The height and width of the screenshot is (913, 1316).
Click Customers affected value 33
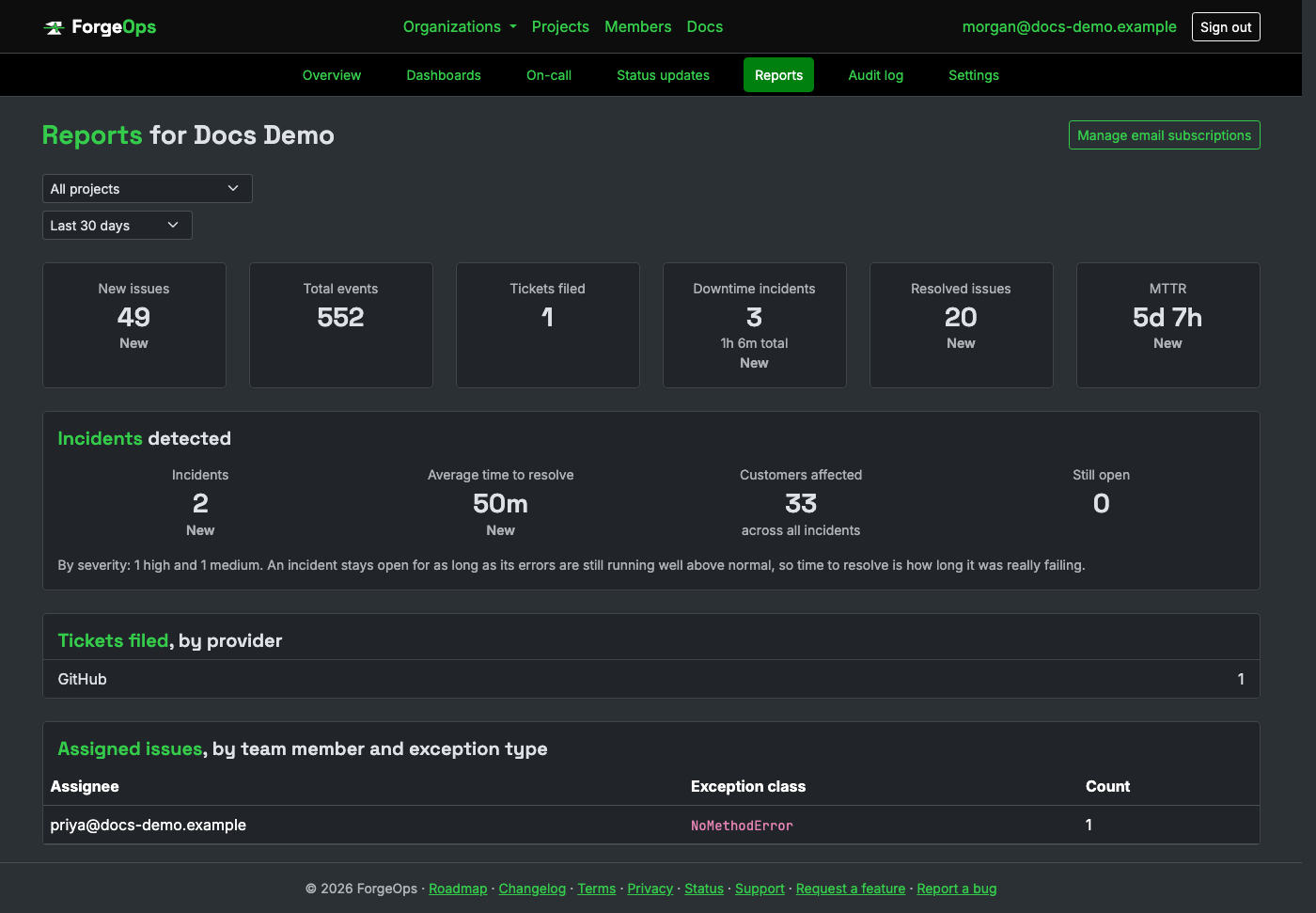coord(801,504)
